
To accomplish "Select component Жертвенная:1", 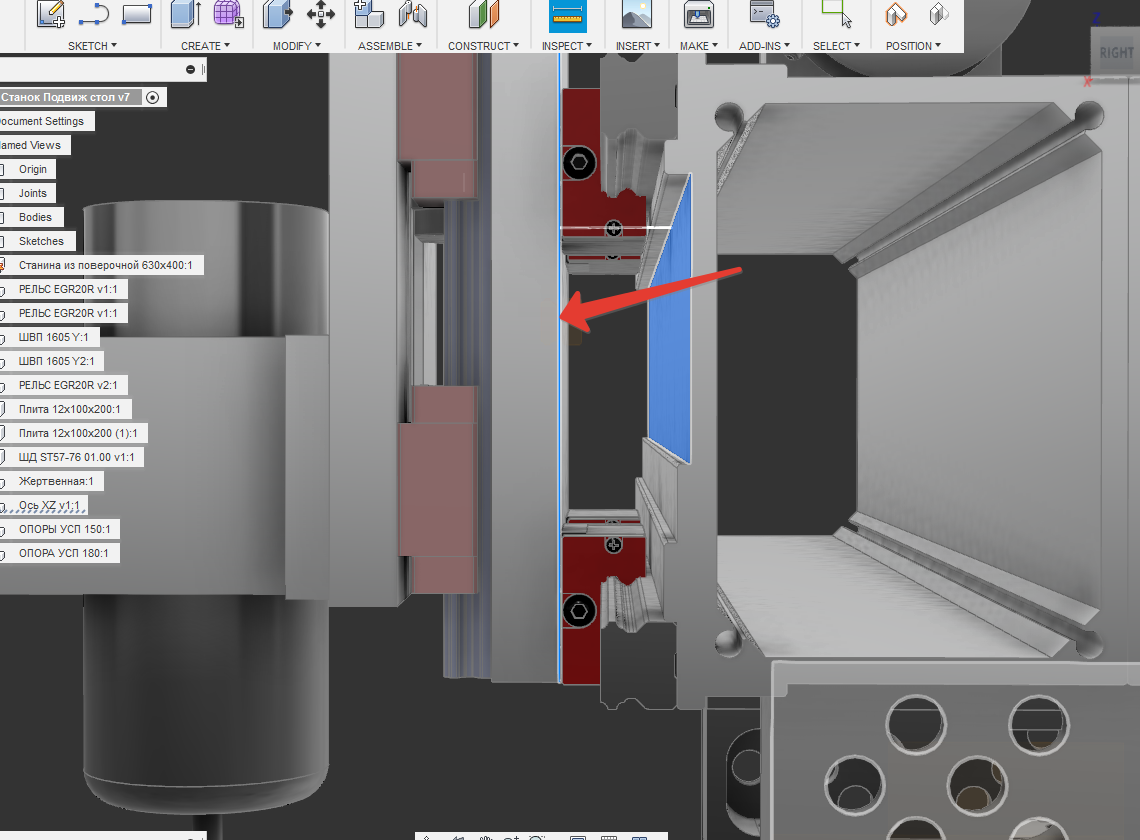I will coord(56,481).
